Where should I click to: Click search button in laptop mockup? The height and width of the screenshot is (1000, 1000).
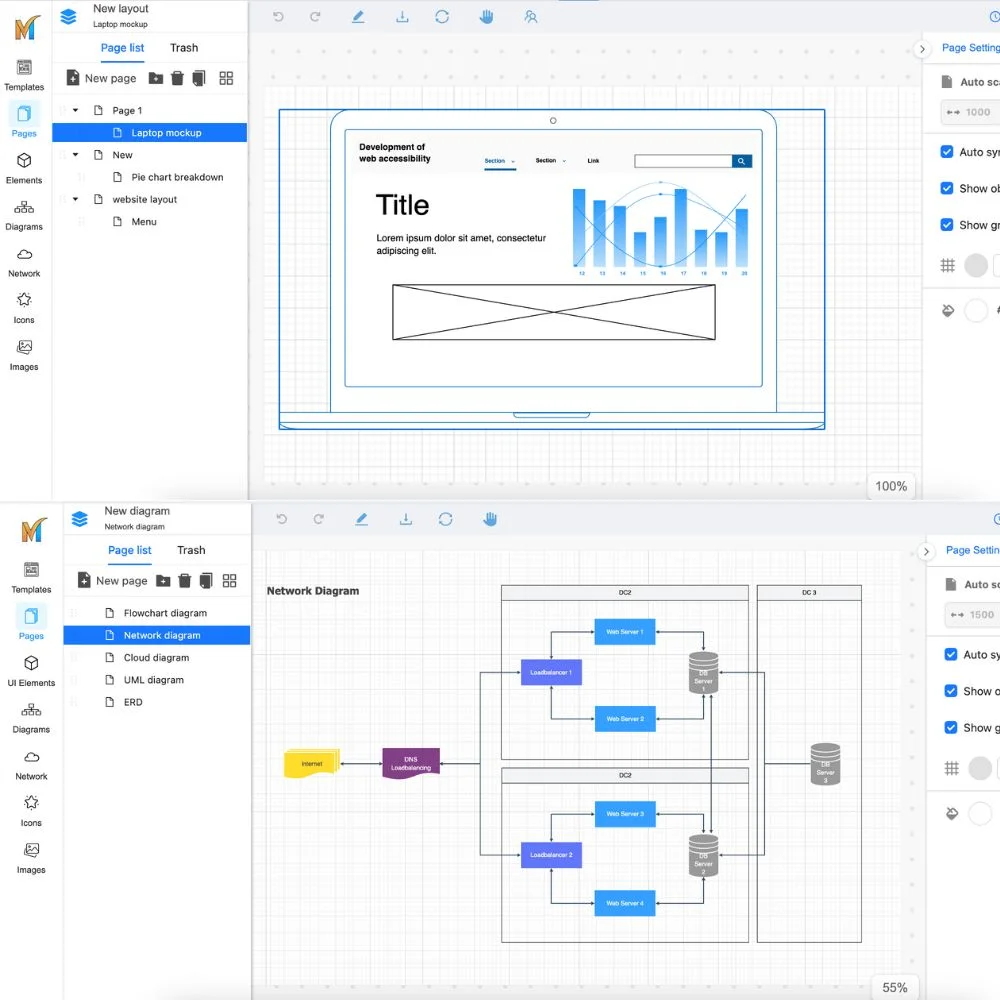(742, 161)
